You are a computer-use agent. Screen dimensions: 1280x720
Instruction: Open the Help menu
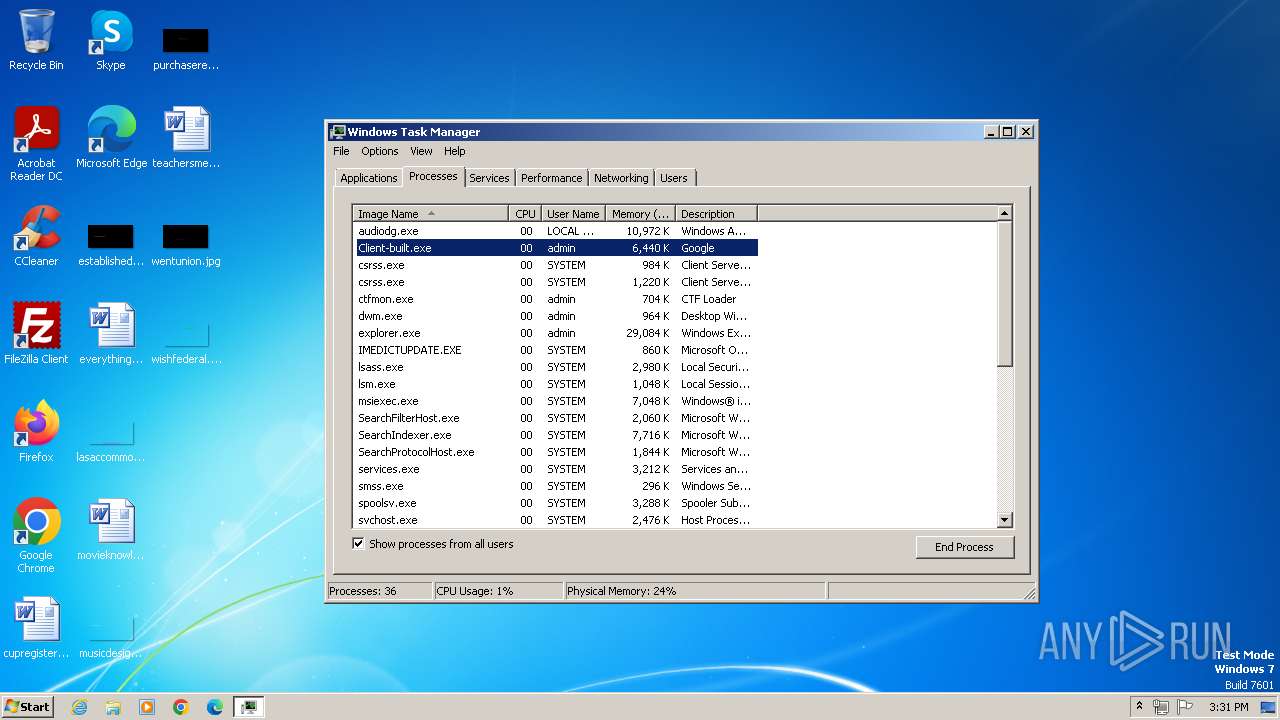point(454,151)
